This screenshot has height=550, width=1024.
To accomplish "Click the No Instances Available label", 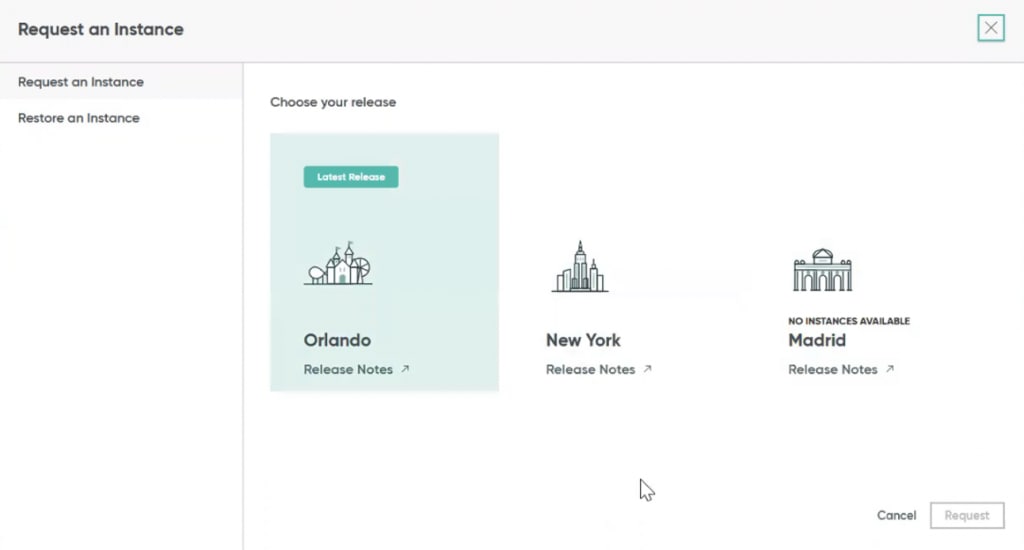I will [849, 321].
